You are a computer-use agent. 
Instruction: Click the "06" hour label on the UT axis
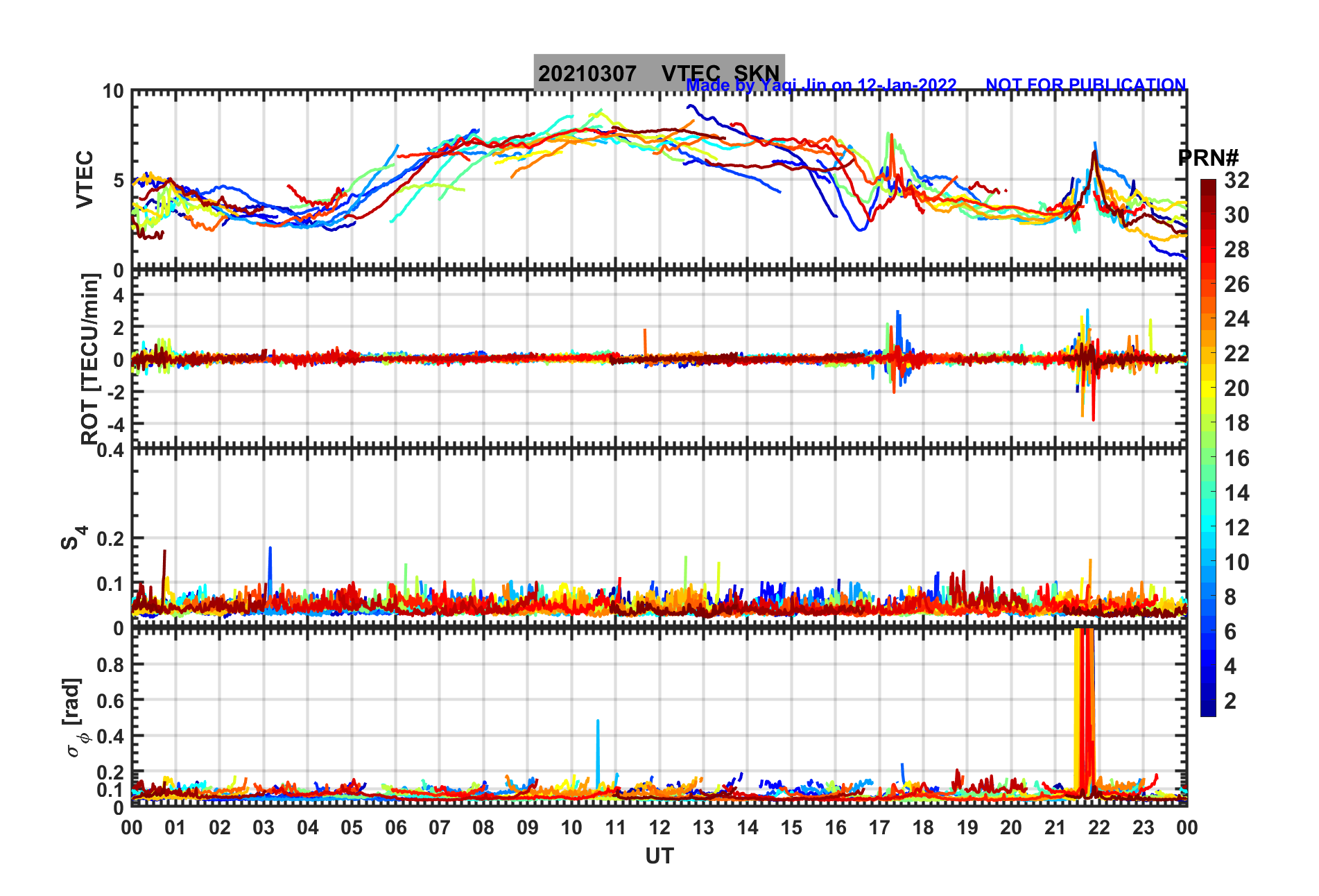pyautogui.click(x=395, y=827)
